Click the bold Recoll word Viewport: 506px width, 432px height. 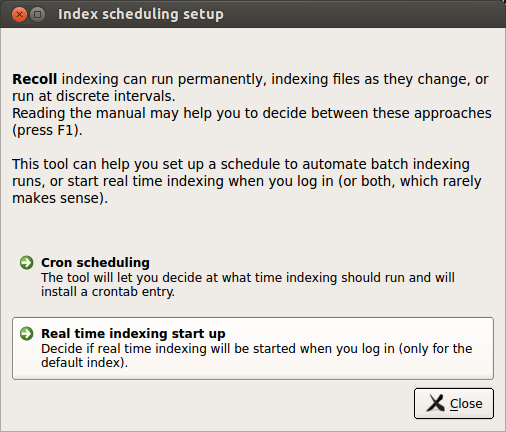pyautogui.click(x=35, y=79)
